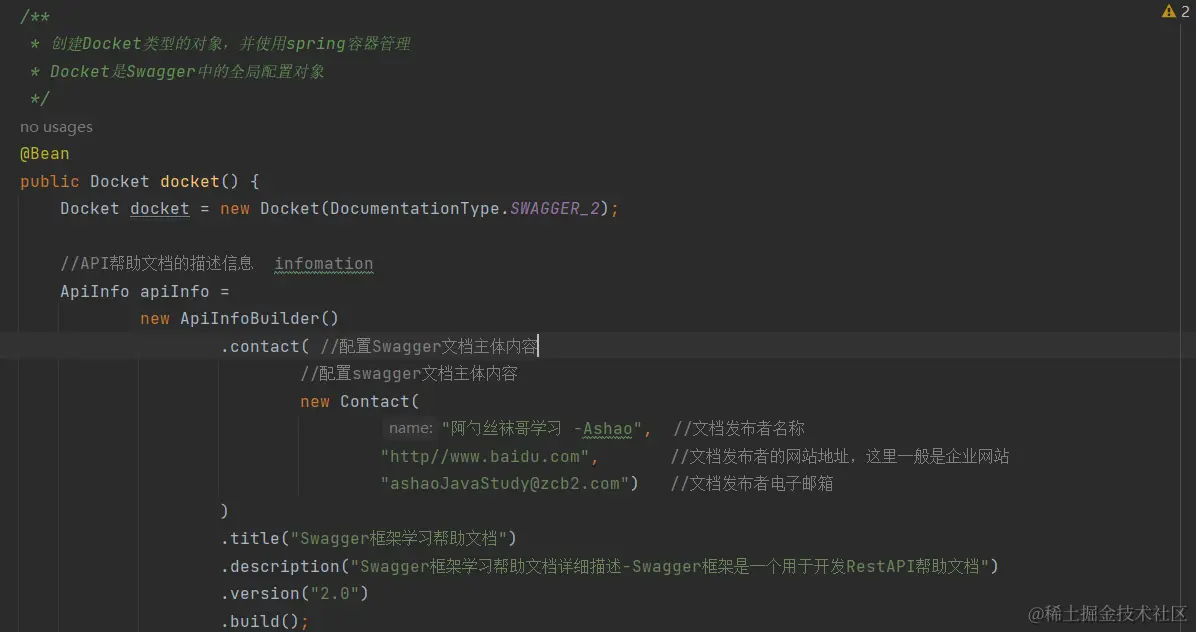
Task: Click the .version("2.0") call
Action: (294, 593)
